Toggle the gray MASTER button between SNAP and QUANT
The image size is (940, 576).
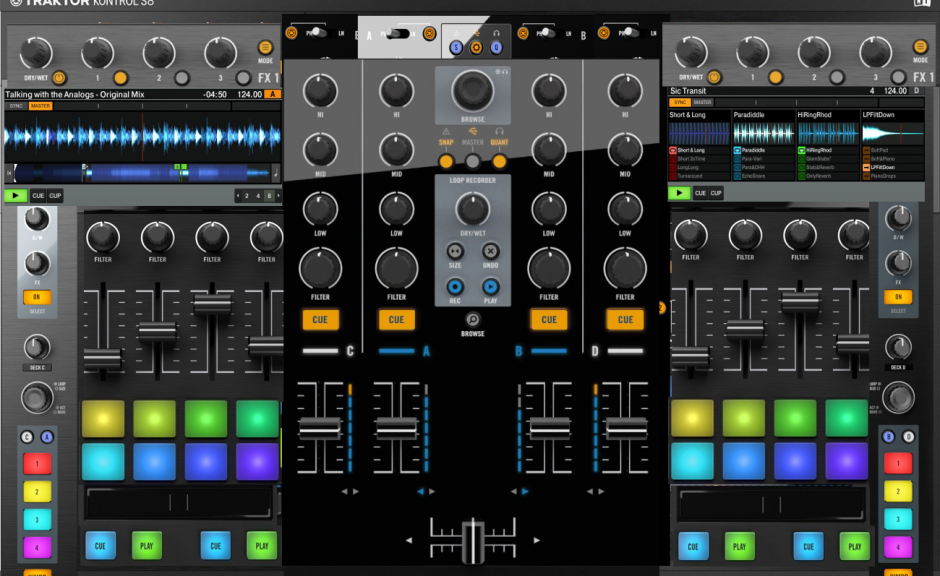pos(472,161)
